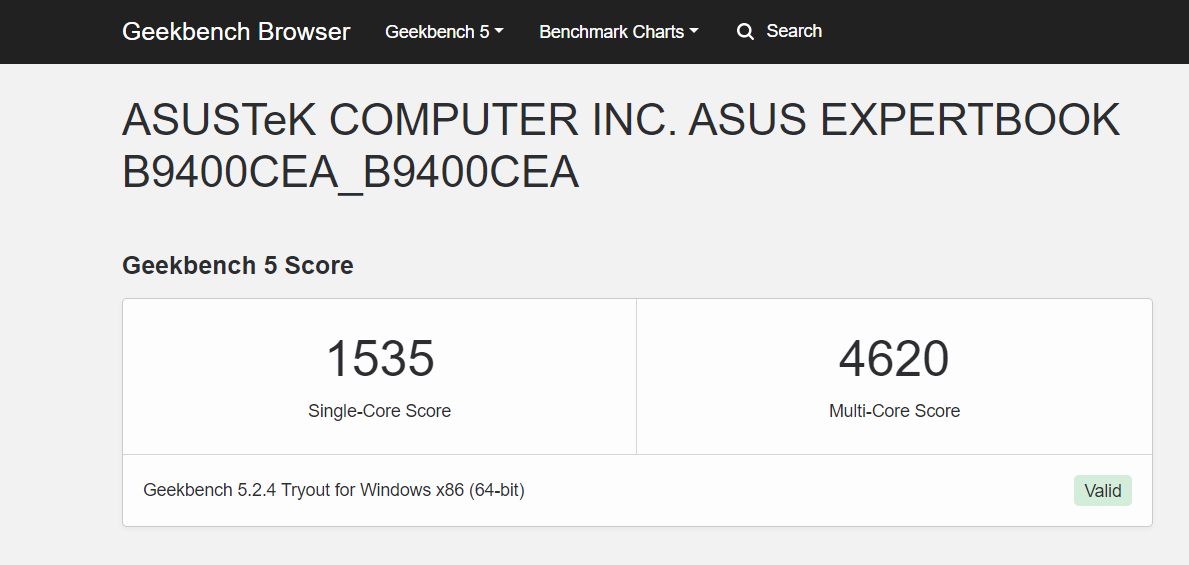Open the Search text link in navbar
Image resolution: width=1189 pixels, height=565 pixels.
coord(794,31)
